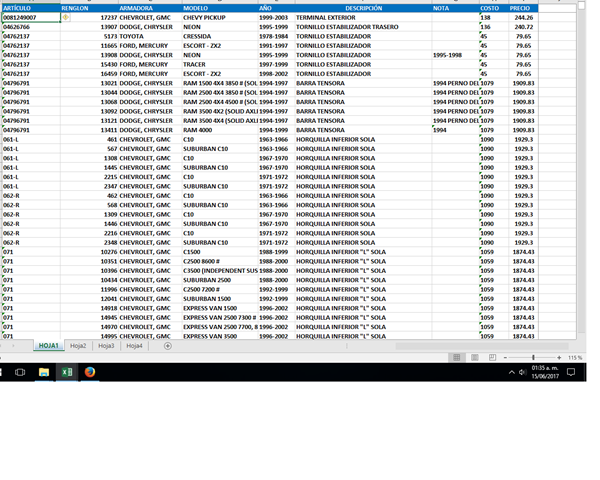
Task: Select the ARTÍCULO header cell
Action: coord(31,8)
